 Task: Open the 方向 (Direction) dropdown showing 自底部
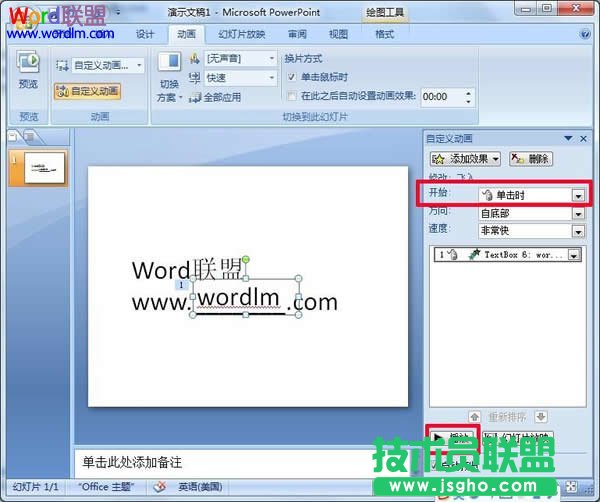click(x=578, y=213)
